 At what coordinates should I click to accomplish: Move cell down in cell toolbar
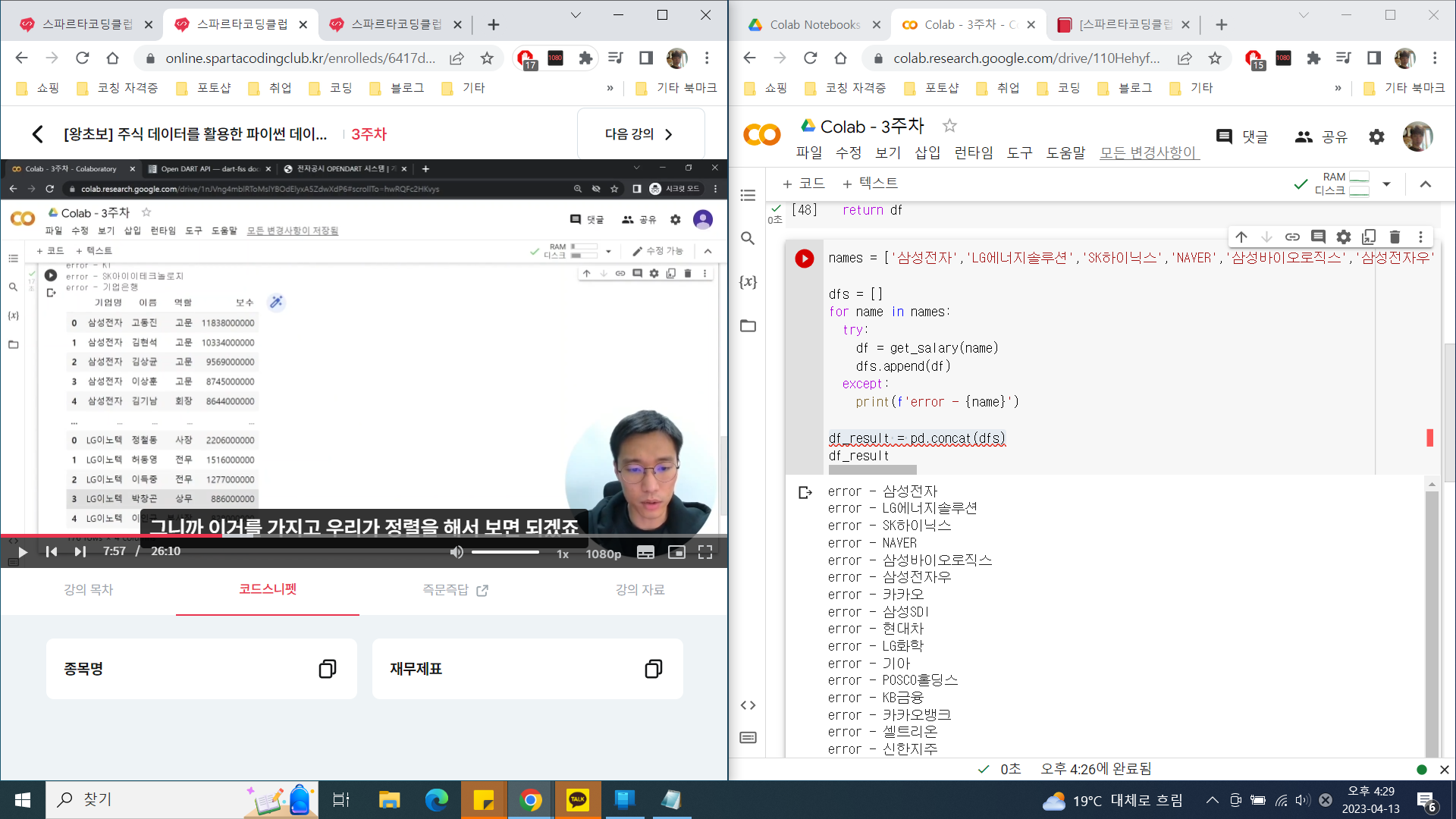[x=1266, y=237]
